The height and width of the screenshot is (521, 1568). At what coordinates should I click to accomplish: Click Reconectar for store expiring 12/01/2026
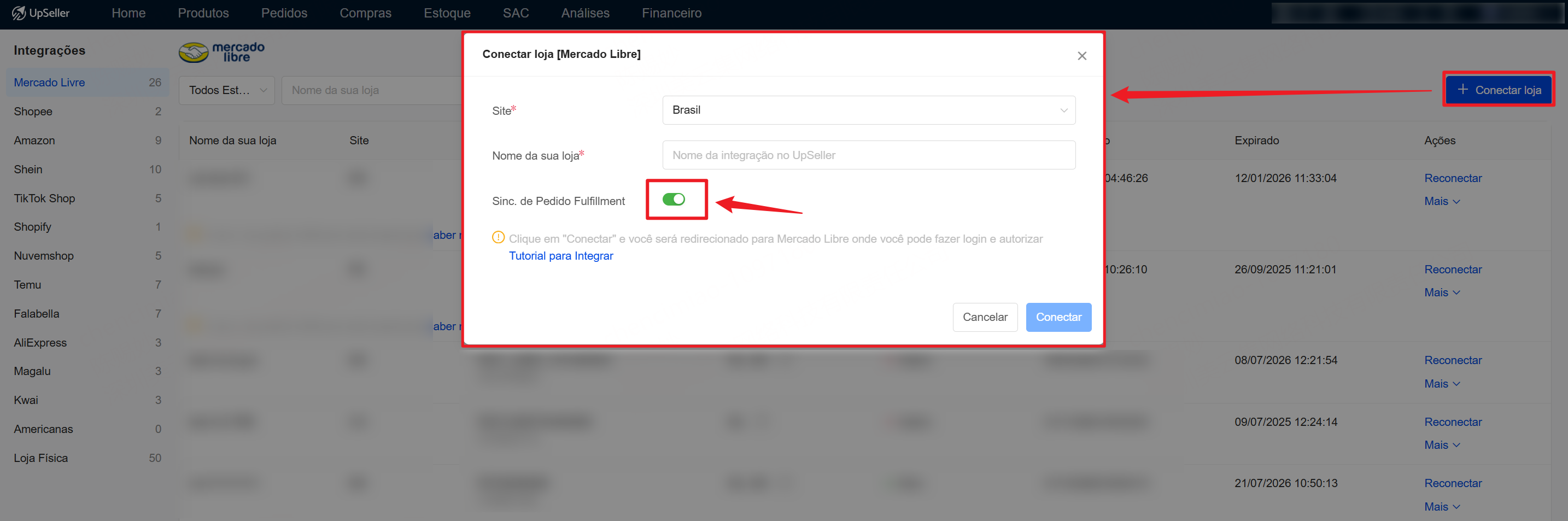point(1452,178)
